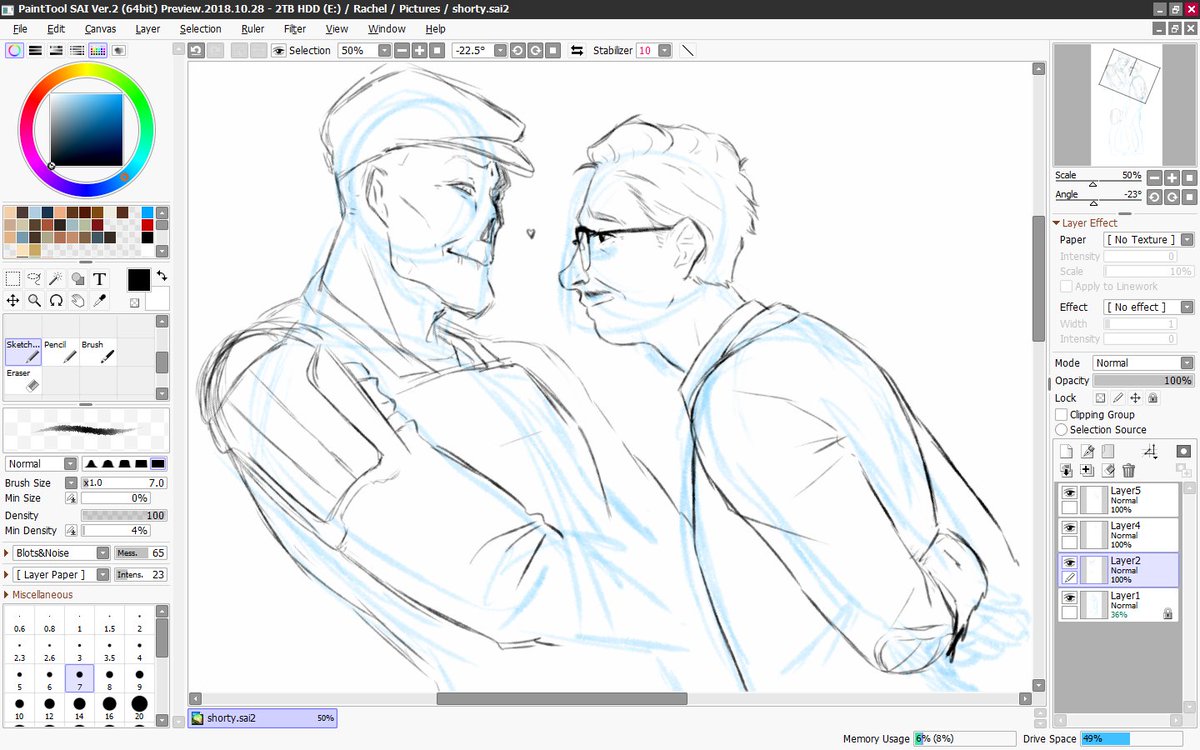Pick the red color swatch
This screenshot has width=1200, height=750.
pos(147,225)
